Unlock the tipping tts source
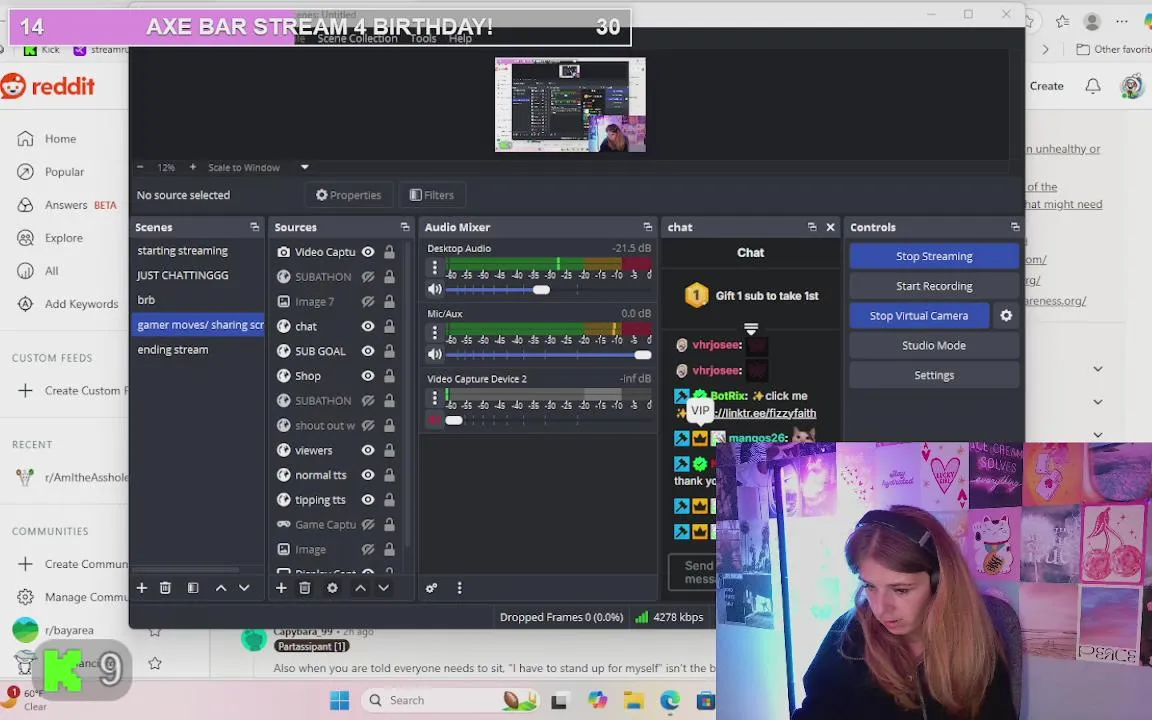The height and width of the screenshot is (720, 1152). [x=389, y=500]
